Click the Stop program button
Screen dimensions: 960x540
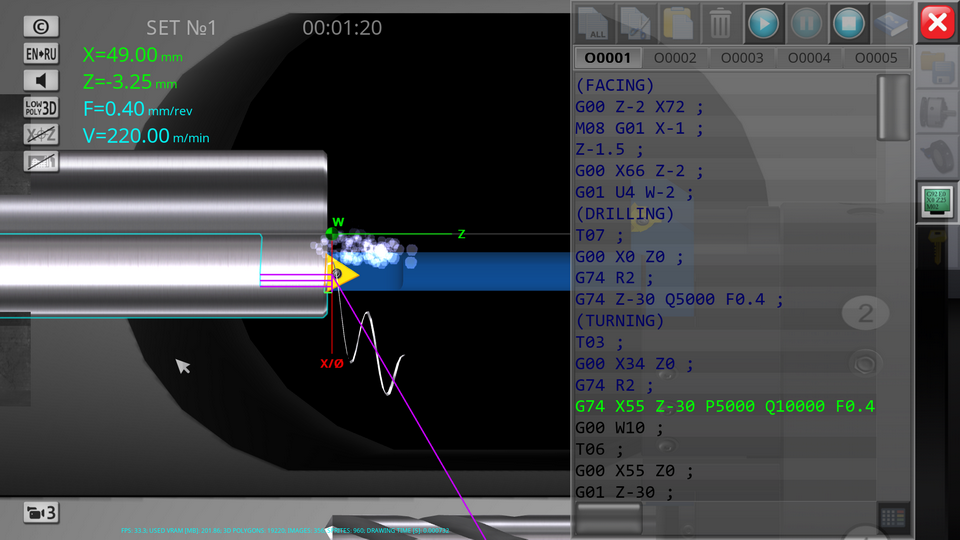(x=848, y=22)
